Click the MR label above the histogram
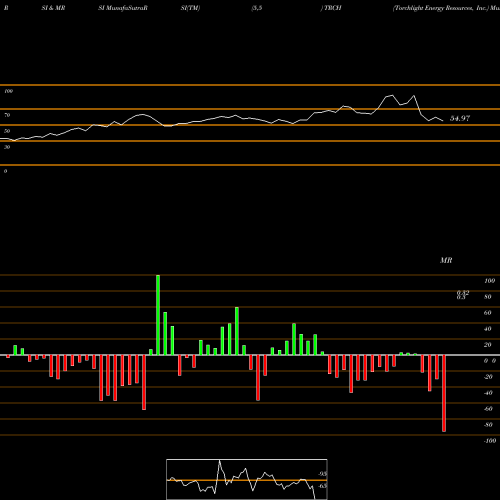This screenshot has width=500, height=500. pyautogui.click(x=446, y=260)
